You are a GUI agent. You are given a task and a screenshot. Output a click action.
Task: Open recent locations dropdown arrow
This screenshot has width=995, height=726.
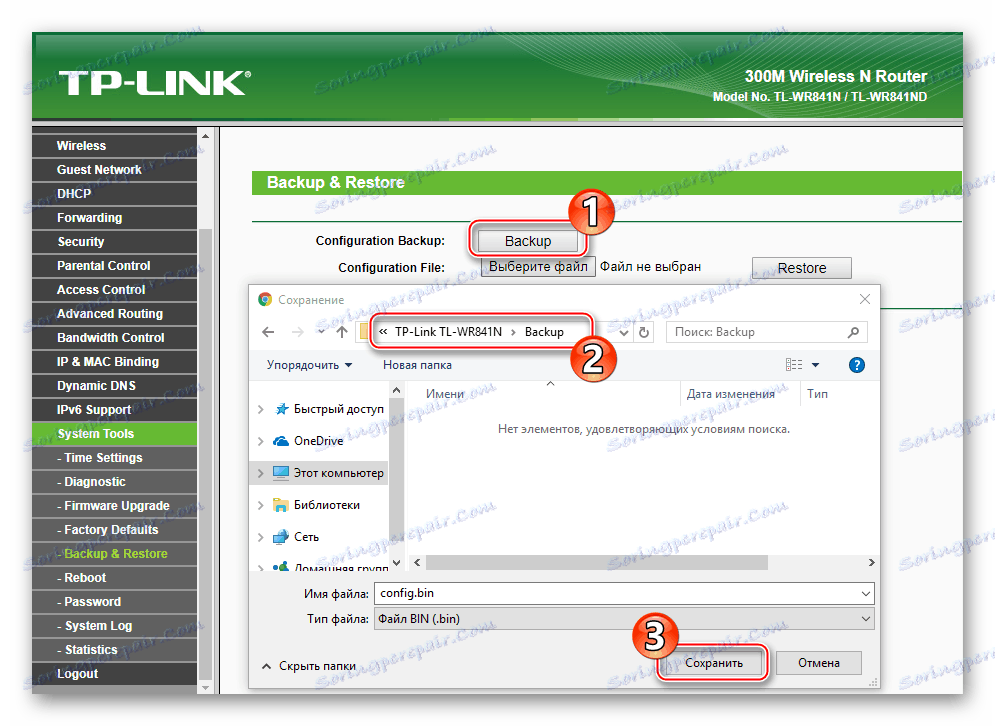click(x=322, y=332)
